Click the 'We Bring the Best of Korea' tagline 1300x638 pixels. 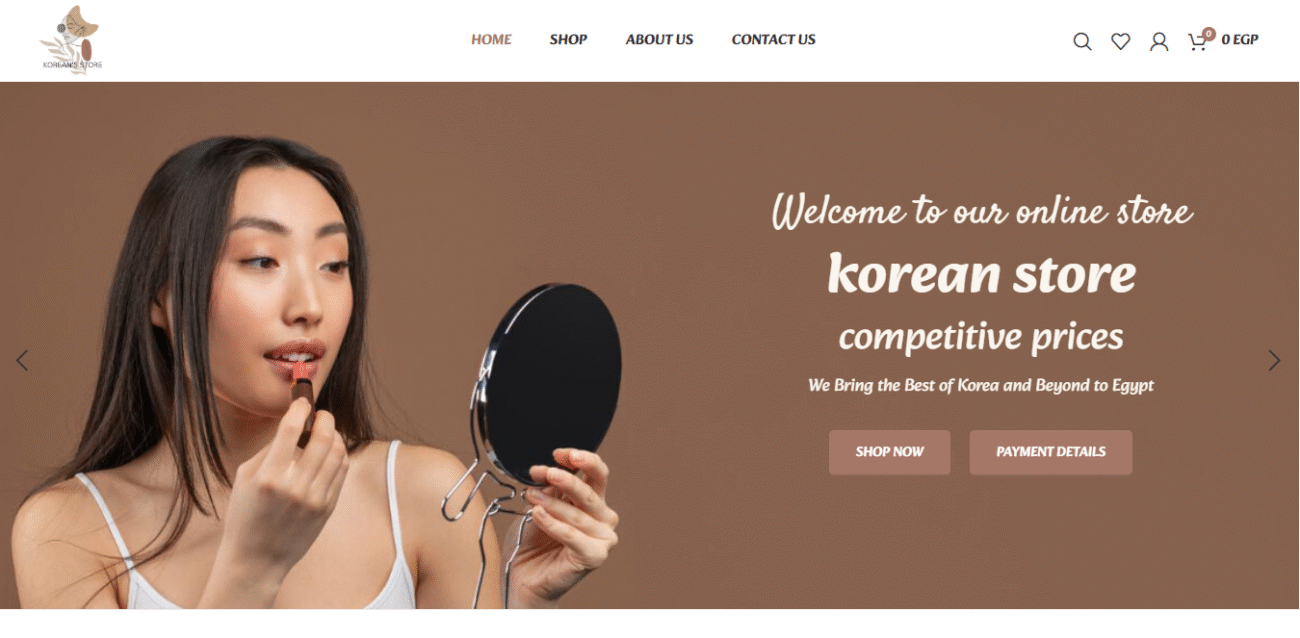[981, 385]
